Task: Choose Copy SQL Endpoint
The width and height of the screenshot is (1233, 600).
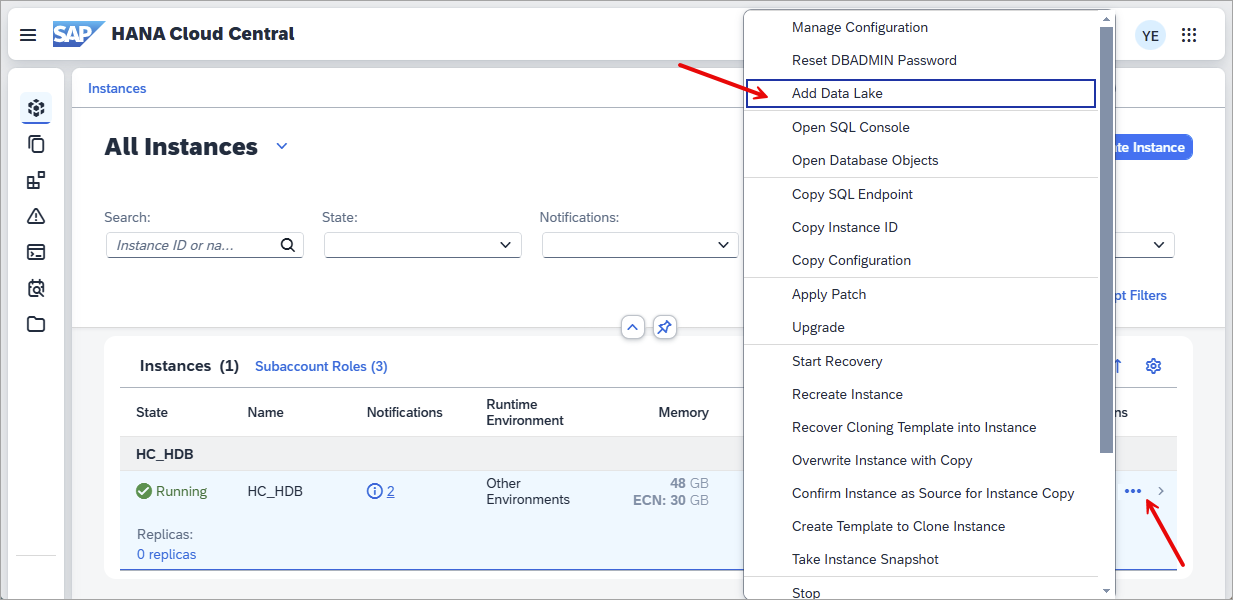Action: point(922,194)
